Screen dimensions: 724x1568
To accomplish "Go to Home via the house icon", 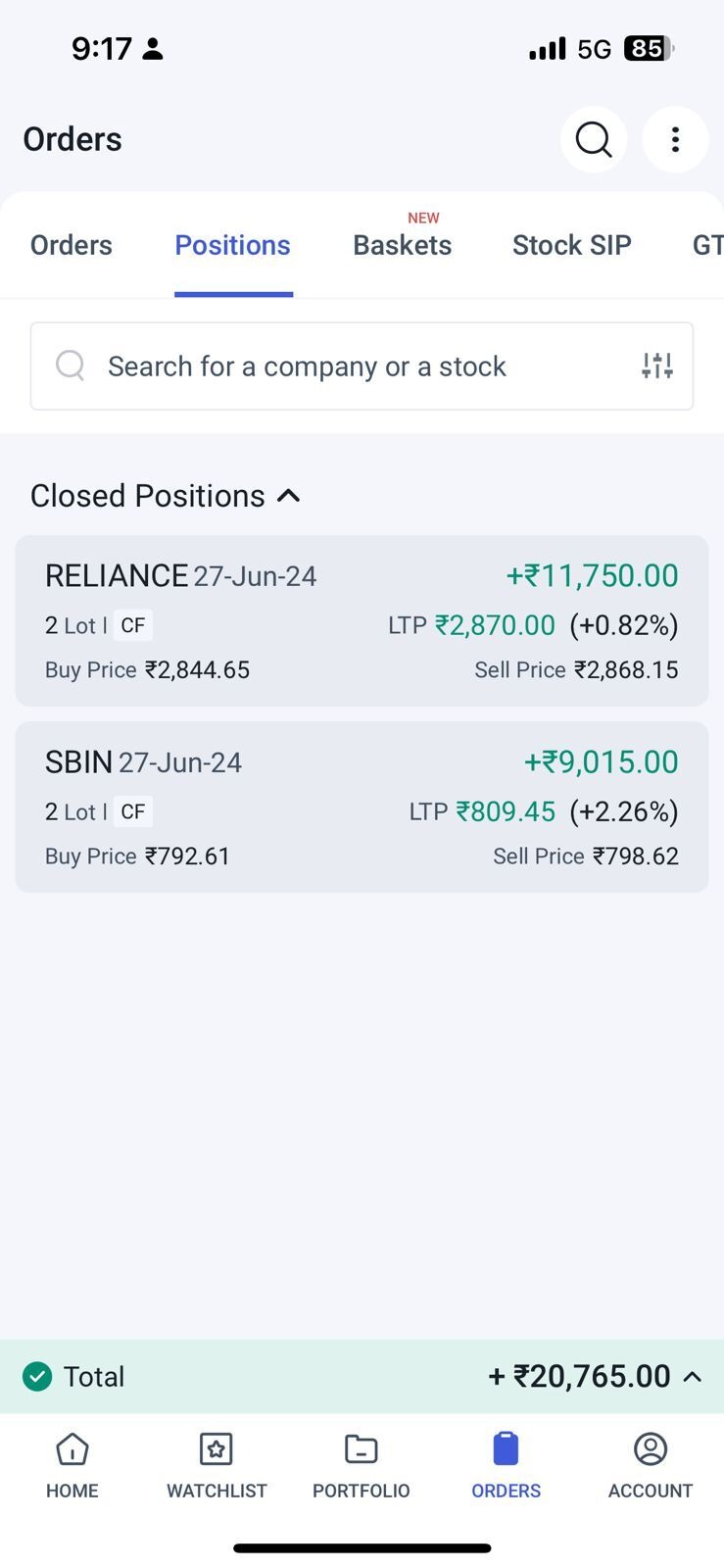I will (x=72, y=1449).
